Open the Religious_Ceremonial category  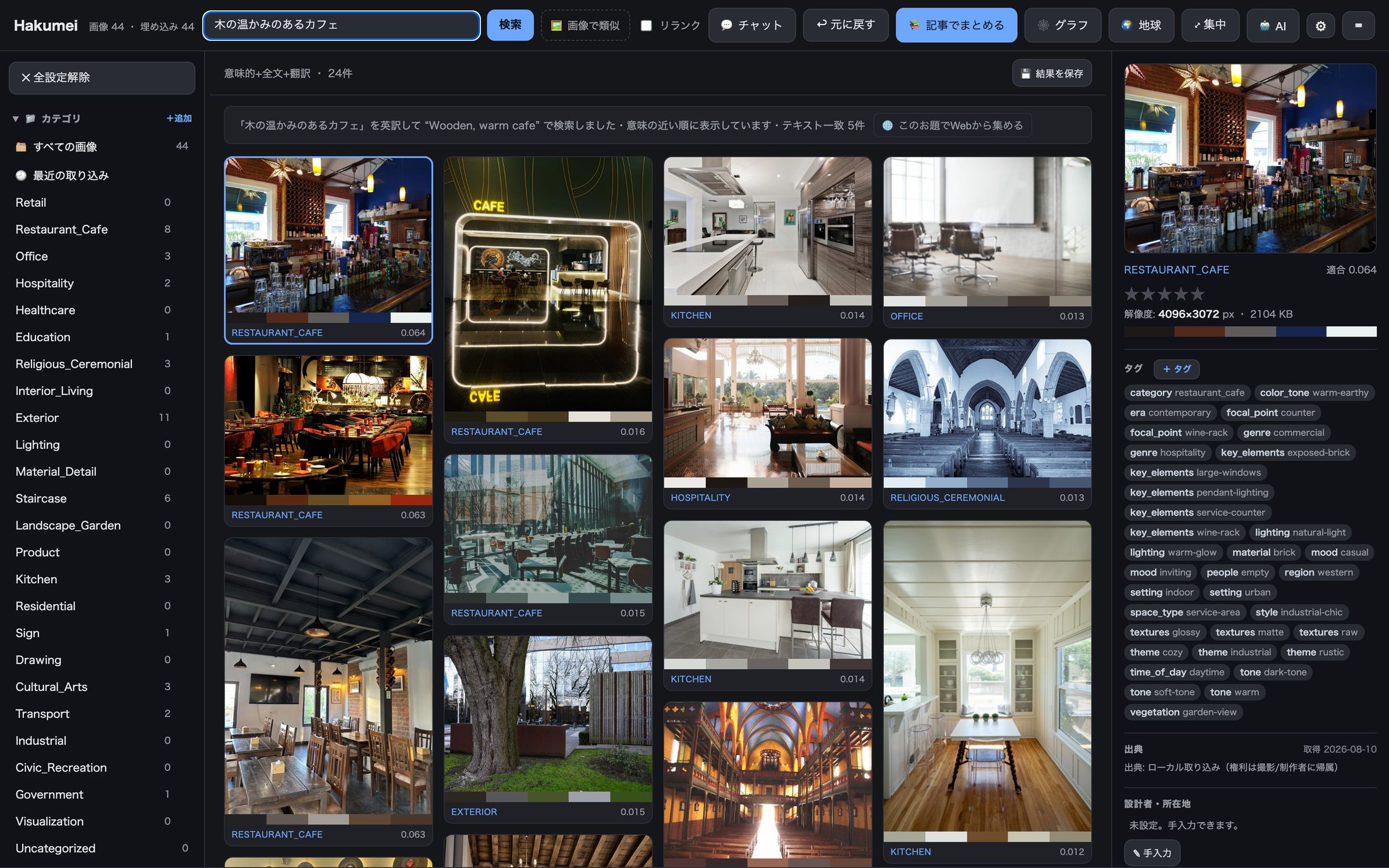[x=93, y=364]
